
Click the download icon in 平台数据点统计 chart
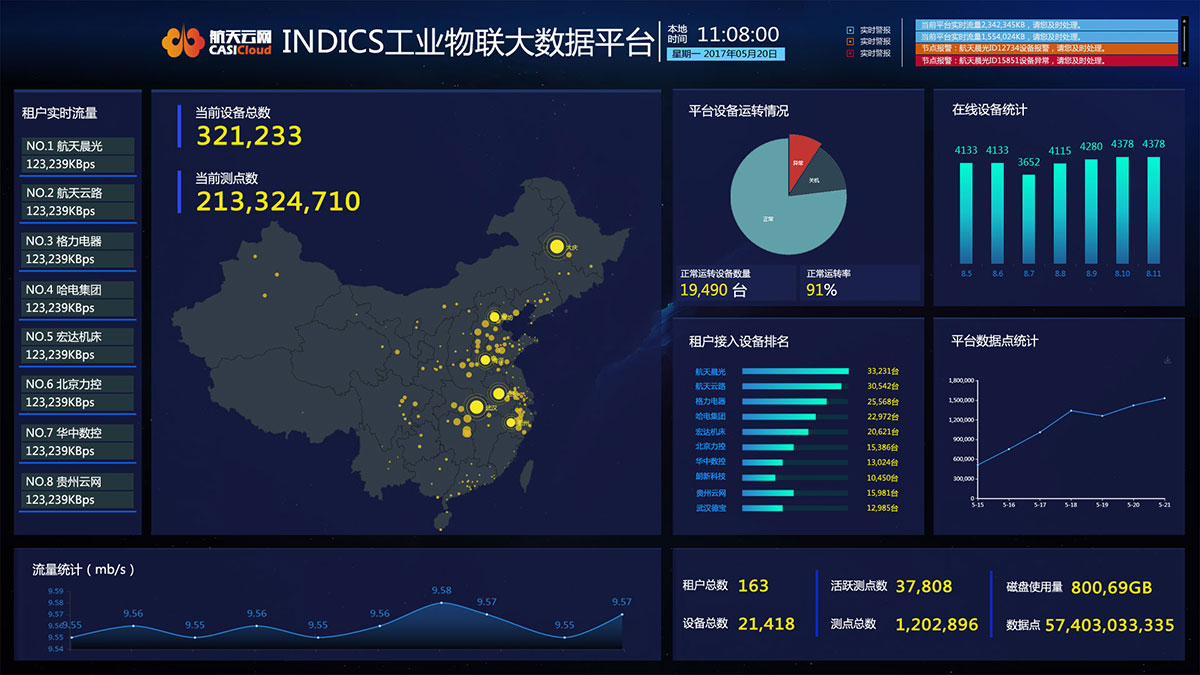[1167, 361]
